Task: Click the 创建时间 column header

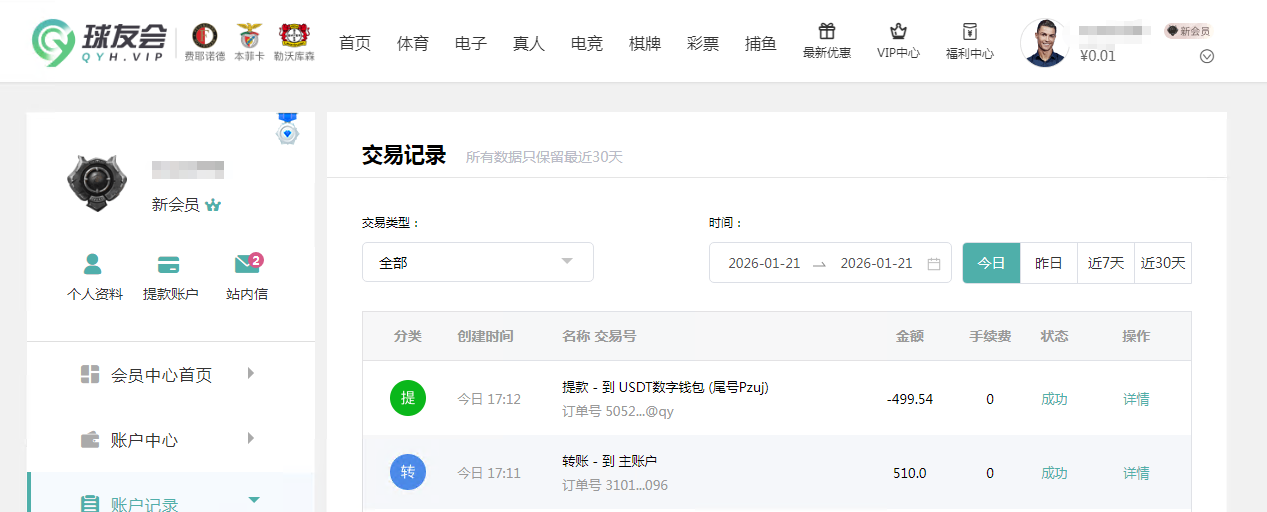Action: tap(485, 336)
